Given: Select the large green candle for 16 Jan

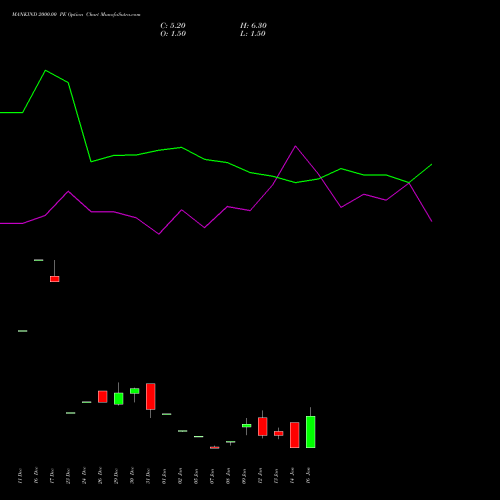Looking at the screenshot, I should [311, 432].
